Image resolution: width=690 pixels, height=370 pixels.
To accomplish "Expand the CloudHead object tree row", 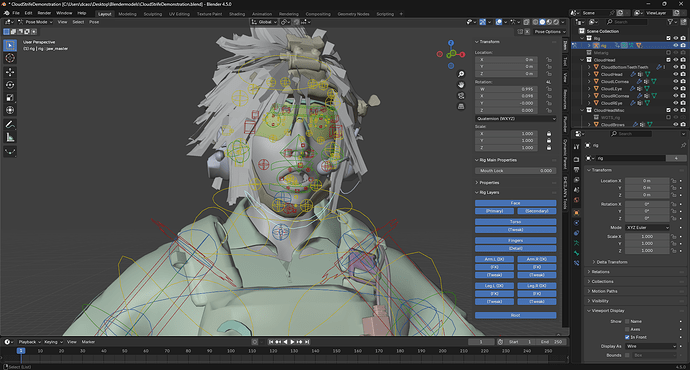I will tap(589, 74).
